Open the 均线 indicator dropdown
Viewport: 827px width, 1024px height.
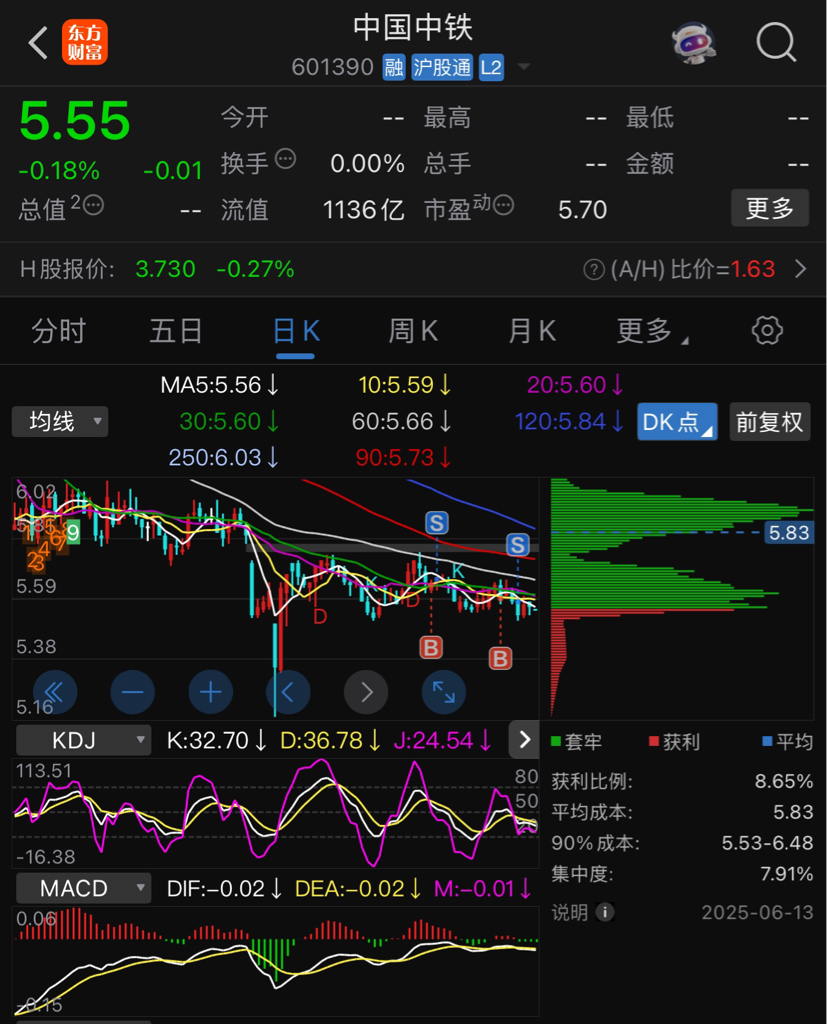(60, 421)
